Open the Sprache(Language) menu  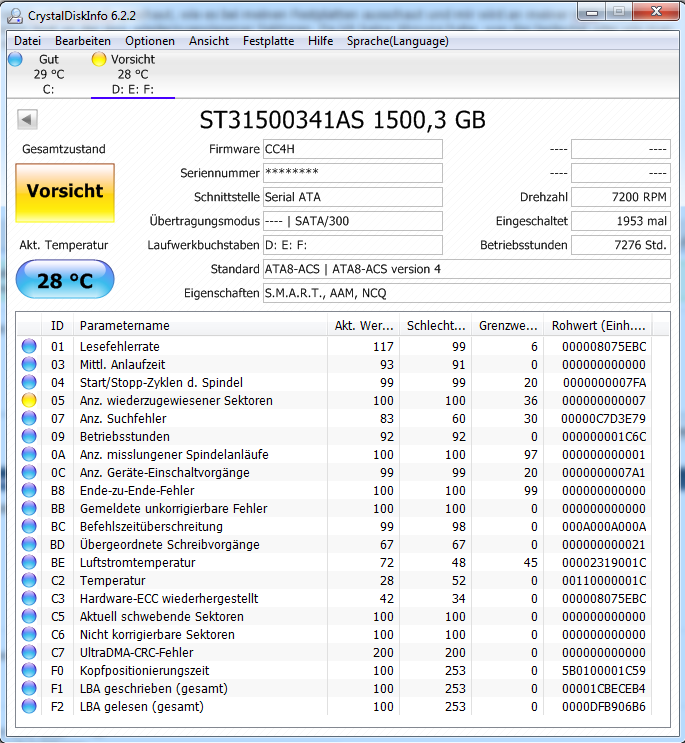[397, 41]
